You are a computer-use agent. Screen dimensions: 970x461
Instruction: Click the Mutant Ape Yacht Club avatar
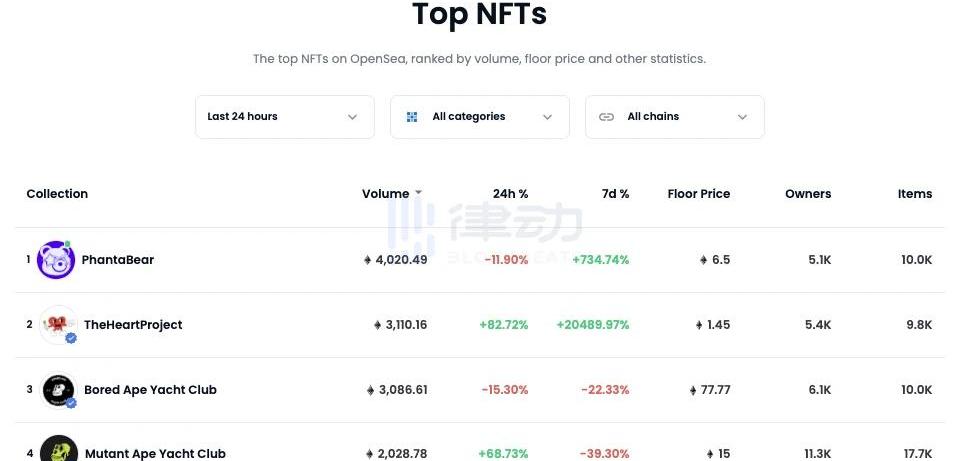click(59, 451)
